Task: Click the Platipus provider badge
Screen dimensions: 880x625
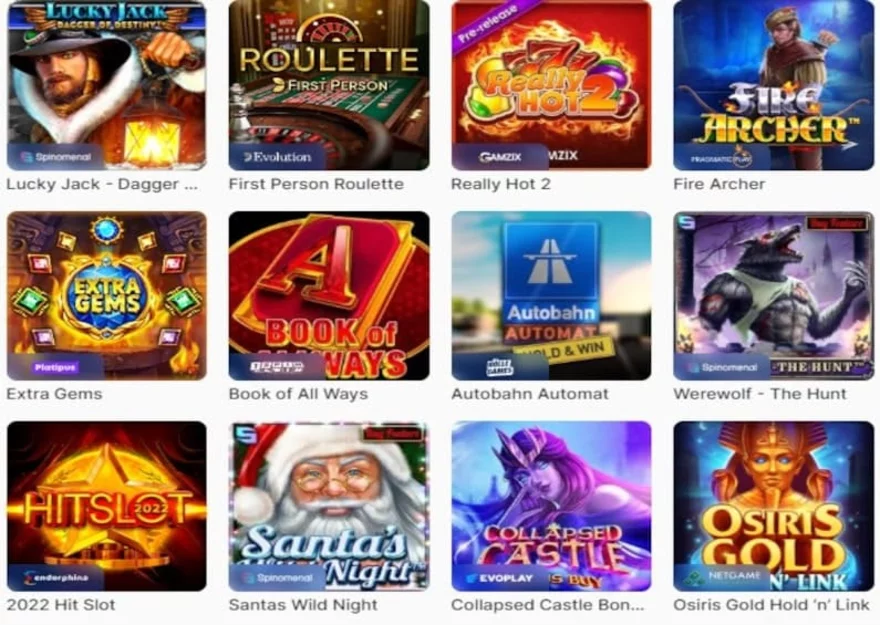Action: 55,367
